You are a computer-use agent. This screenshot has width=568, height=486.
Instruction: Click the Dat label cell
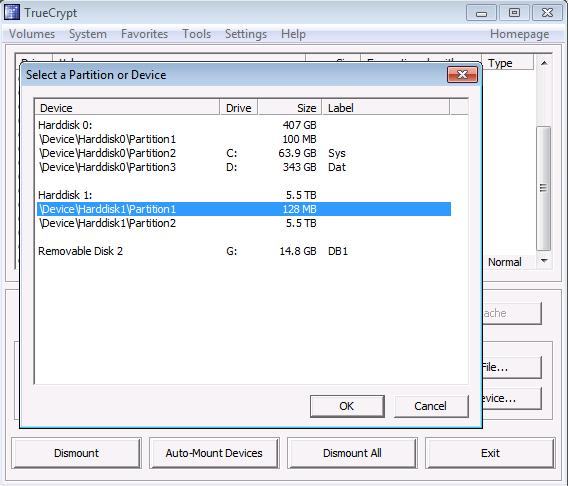(337, 167)
